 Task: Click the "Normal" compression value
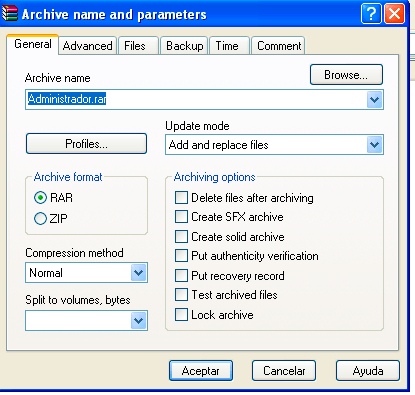46,273
